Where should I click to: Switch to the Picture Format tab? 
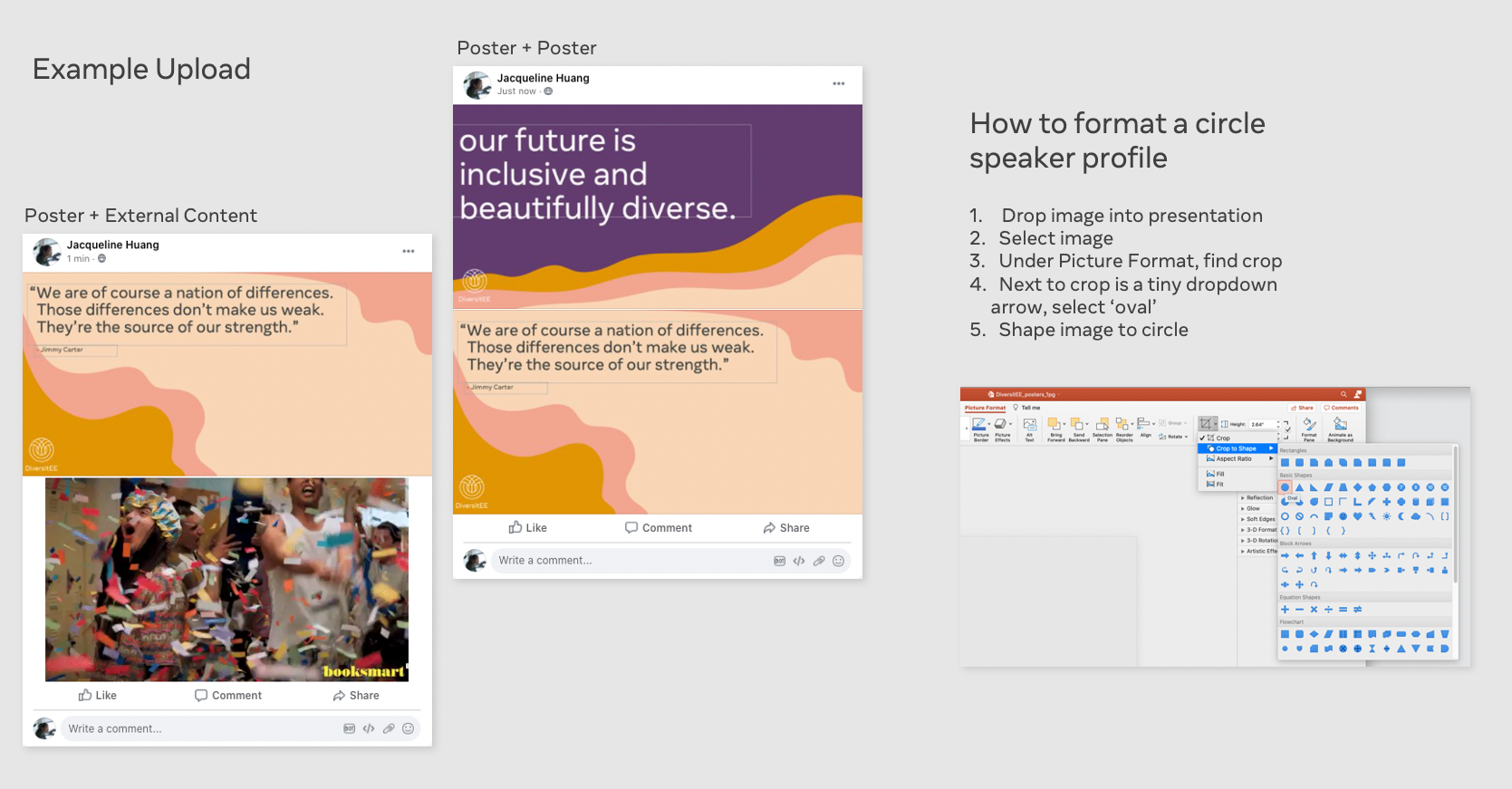pyautogui.click(x=985, y=408)
